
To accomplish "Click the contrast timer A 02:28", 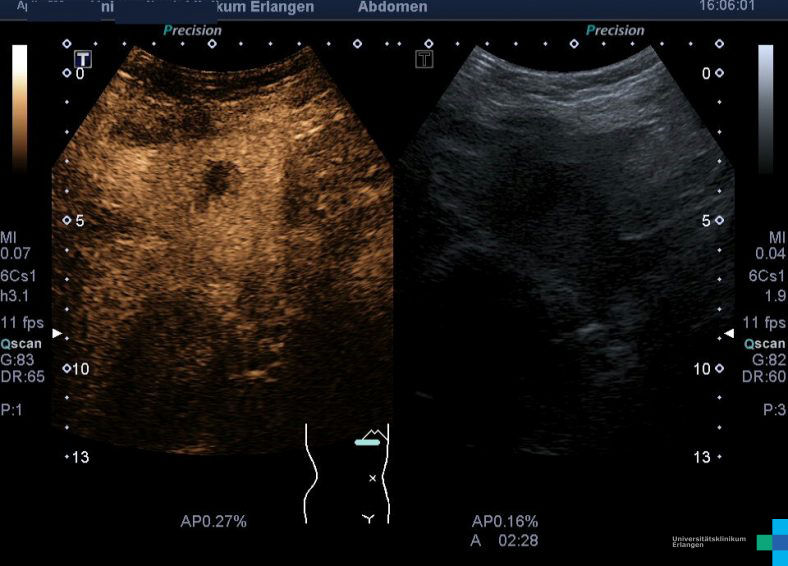I will 505,540.
